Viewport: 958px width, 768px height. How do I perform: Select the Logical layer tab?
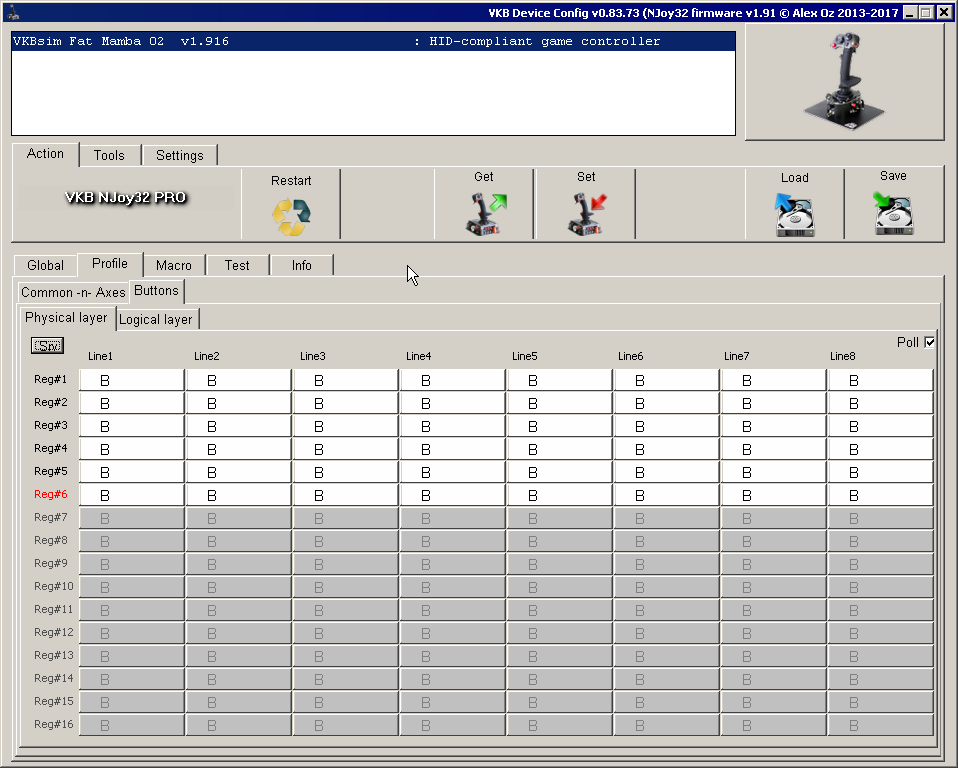coord(156,319)
